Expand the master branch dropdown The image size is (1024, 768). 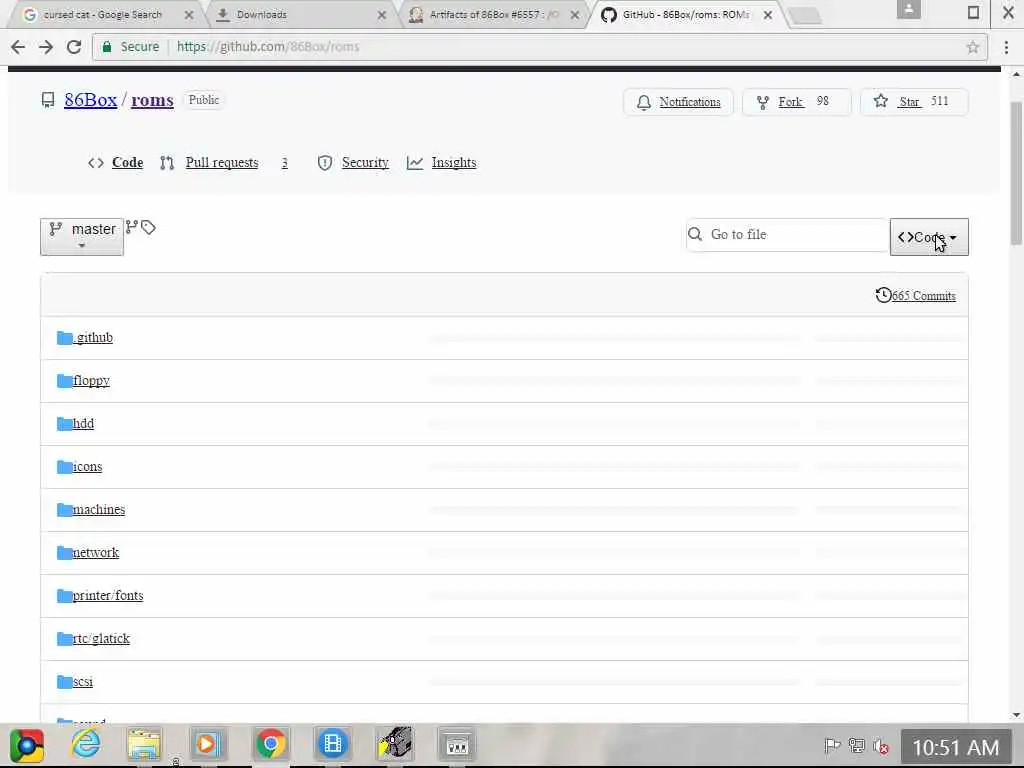[82, 237]
